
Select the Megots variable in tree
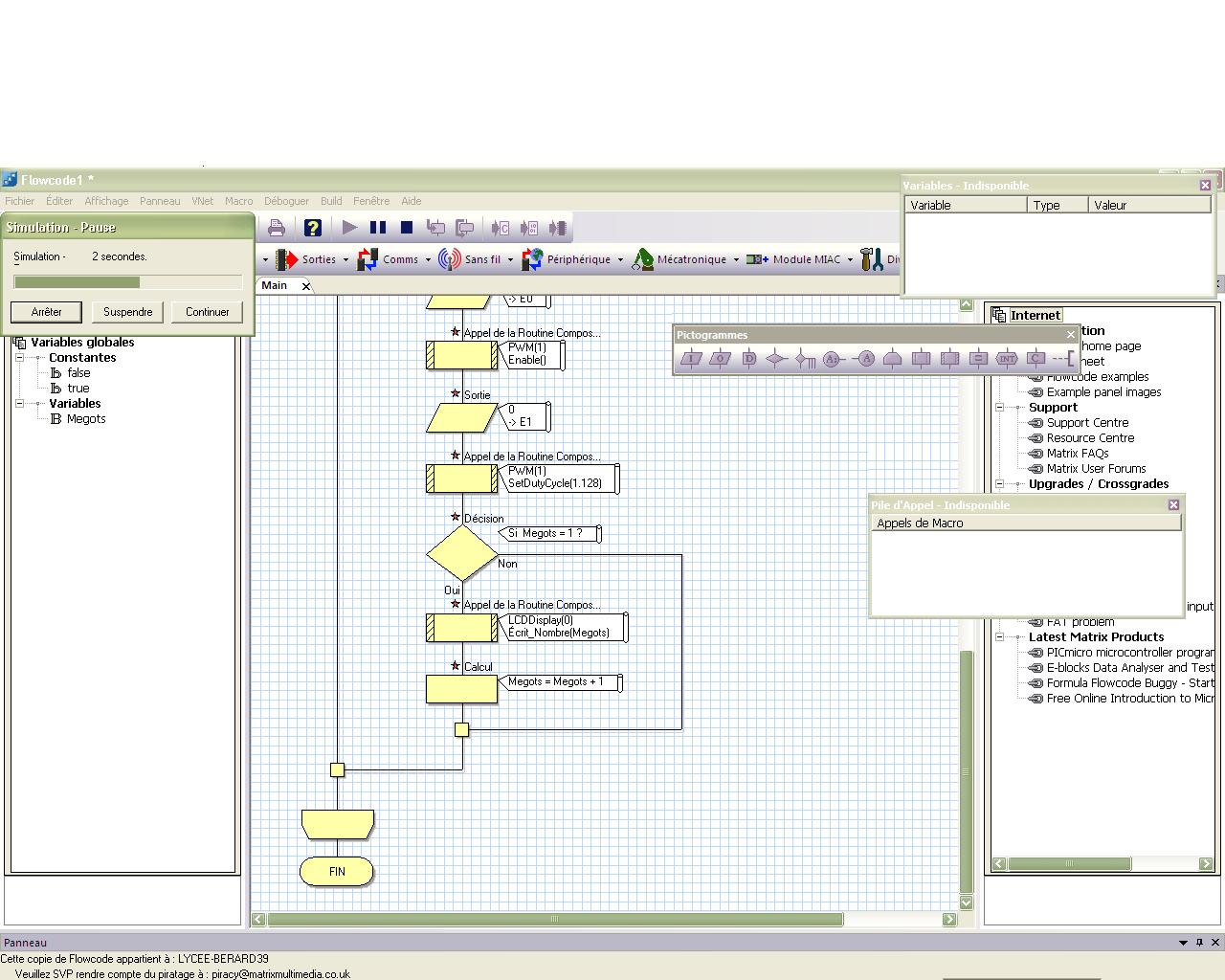pos(86,419)
